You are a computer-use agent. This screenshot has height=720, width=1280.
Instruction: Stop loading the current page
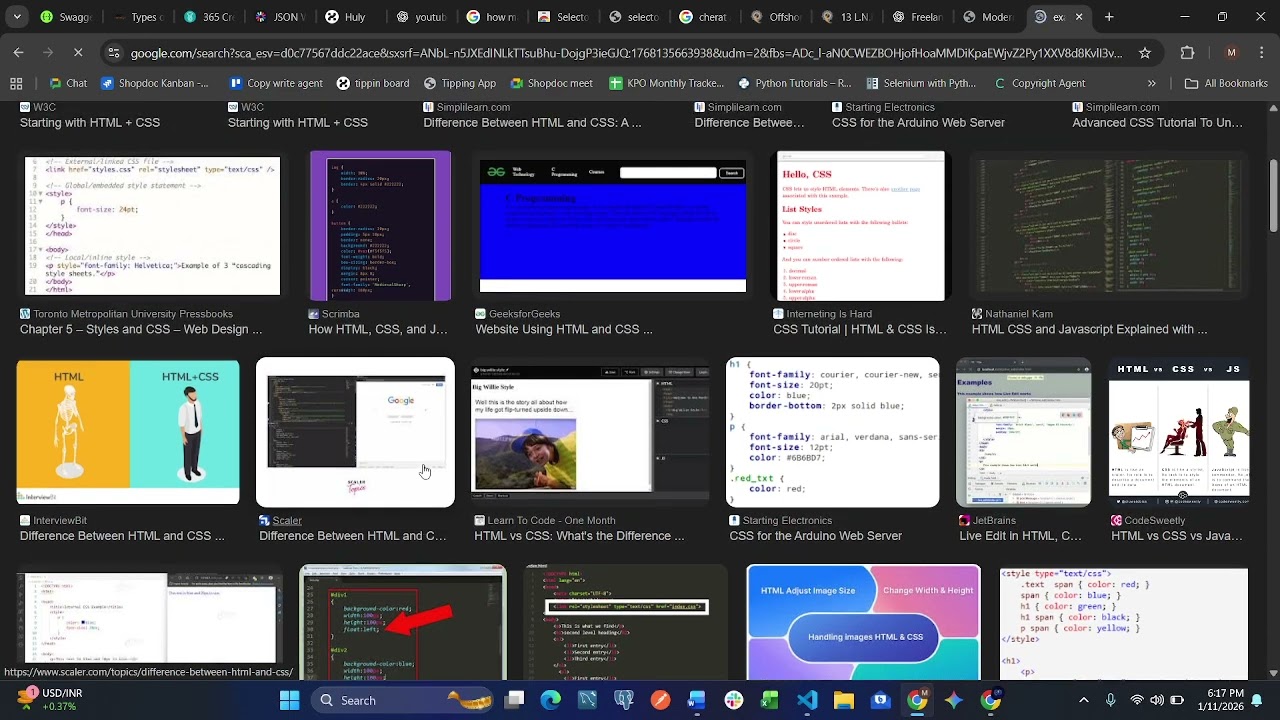(78, 53)
